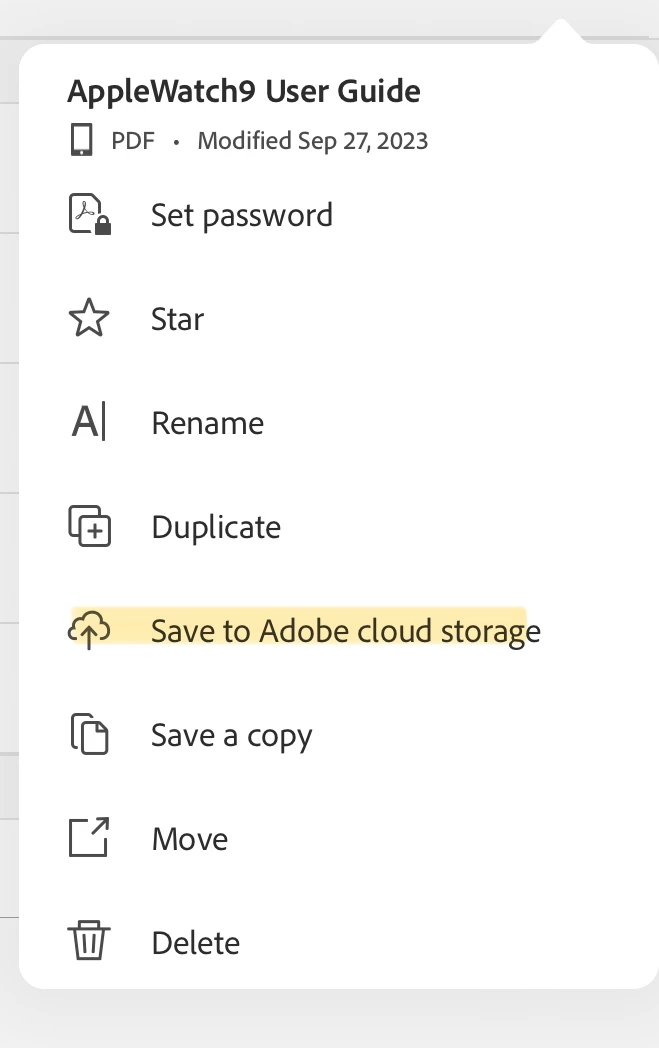Image resolution: width=659 pixels, height=1048 pixels.
Task: Click the PDF file type label
Action: pyautogui.click(x=133, y=141)
